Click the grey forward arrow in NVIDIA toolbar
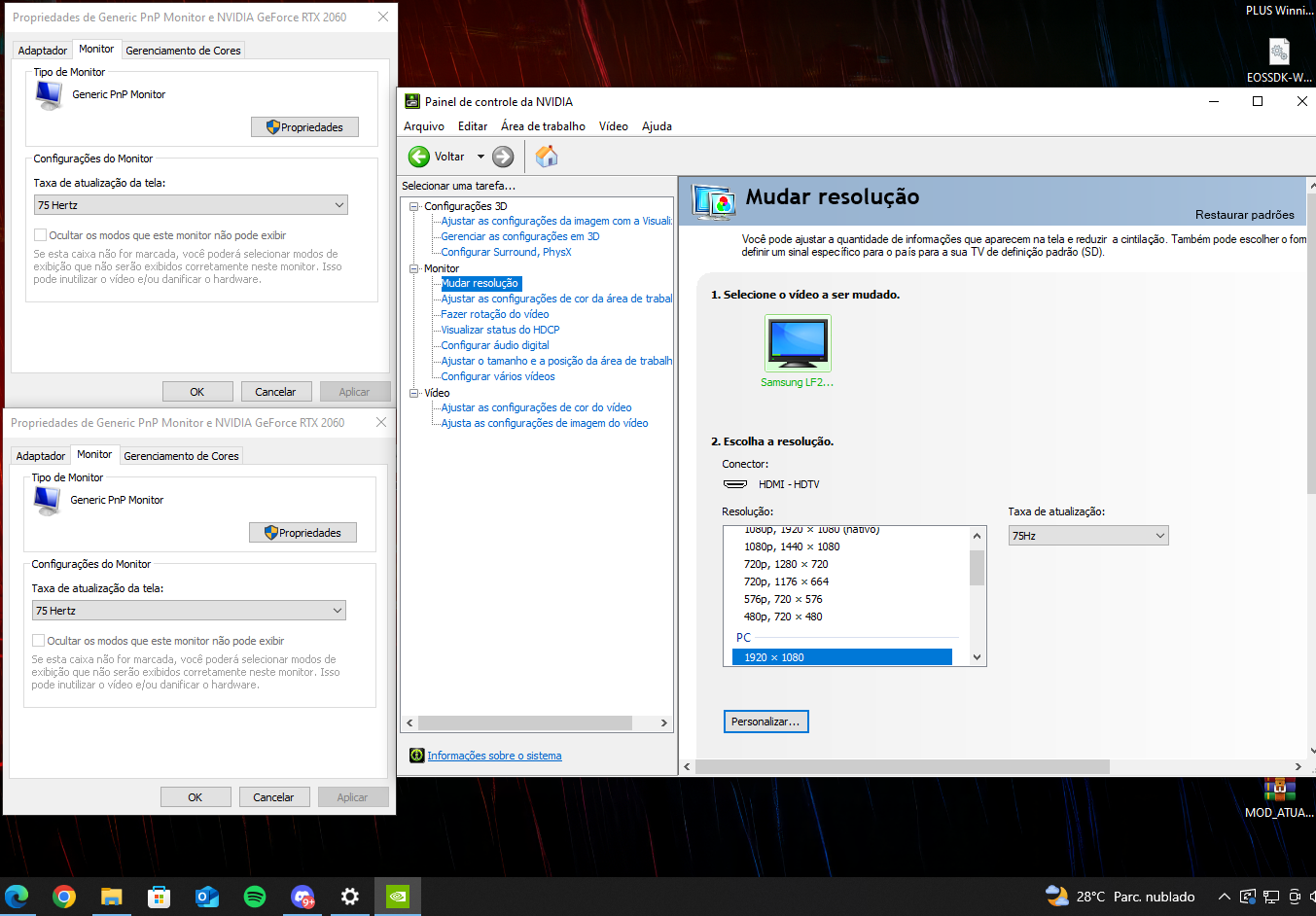Image resolution: width=1316 pixels, height=916 pixels. click(503, 157)
